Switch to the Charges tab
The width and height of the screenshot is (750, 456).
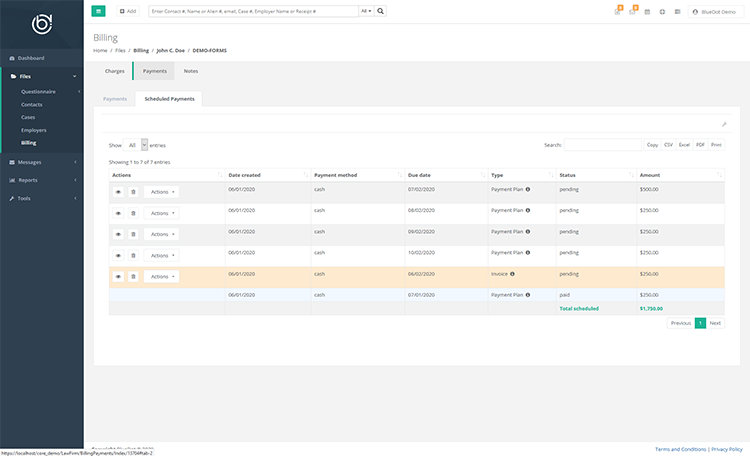(x=114, y=71)
